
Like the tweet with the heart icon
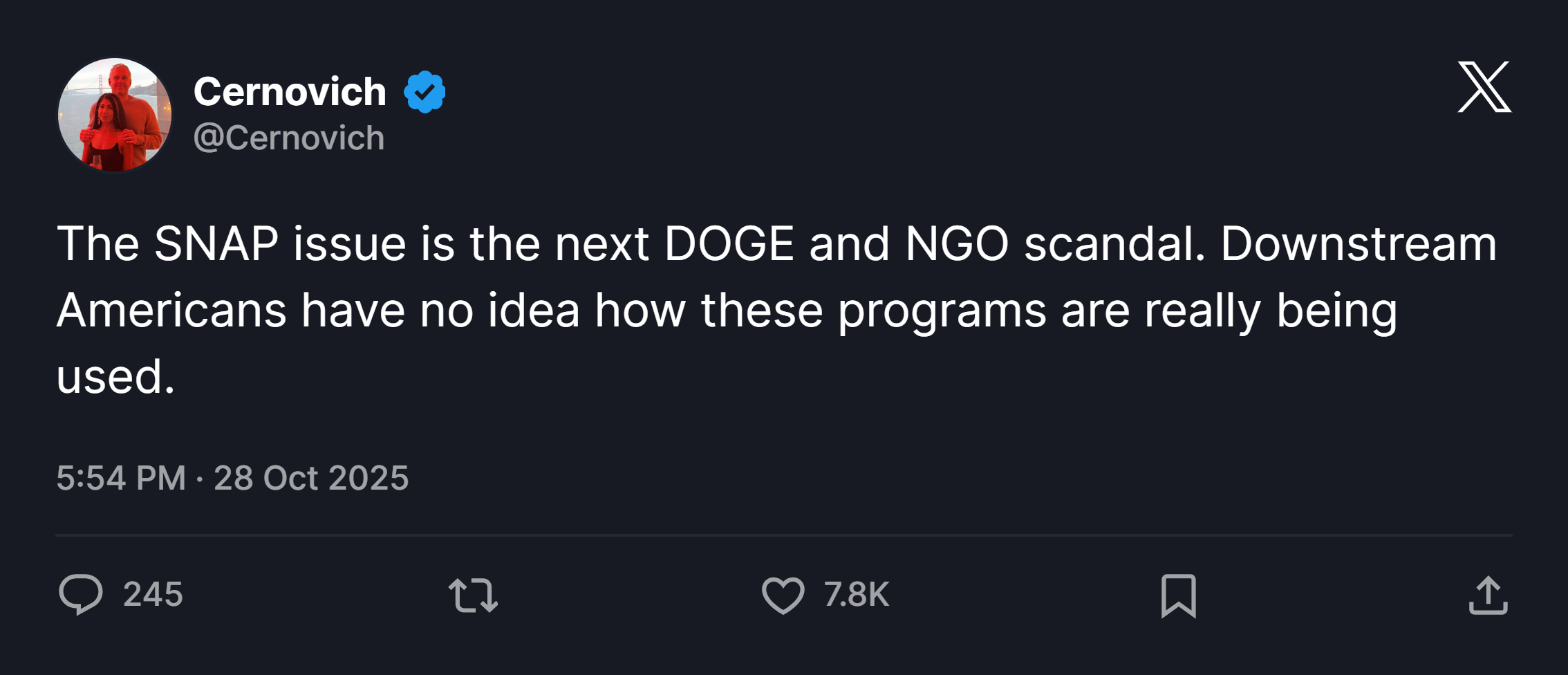click(x=783, y=595)
